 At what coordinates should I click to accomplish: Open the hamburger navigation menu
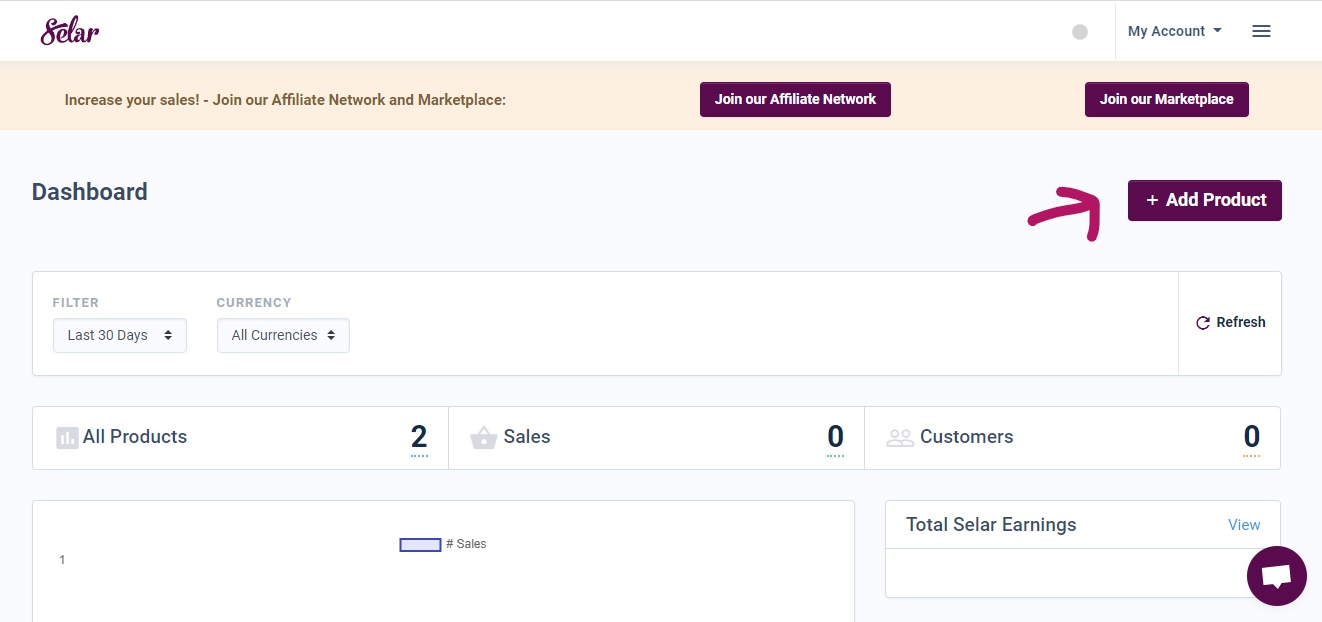[1261, 31]
